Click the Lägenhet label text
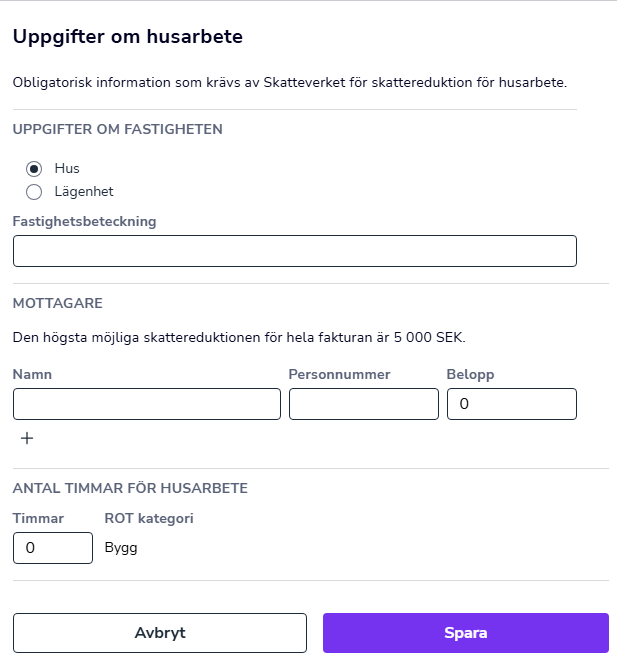The height and width of the screenshot is (667, 617). pyautogui.click(x=84, y=192)
